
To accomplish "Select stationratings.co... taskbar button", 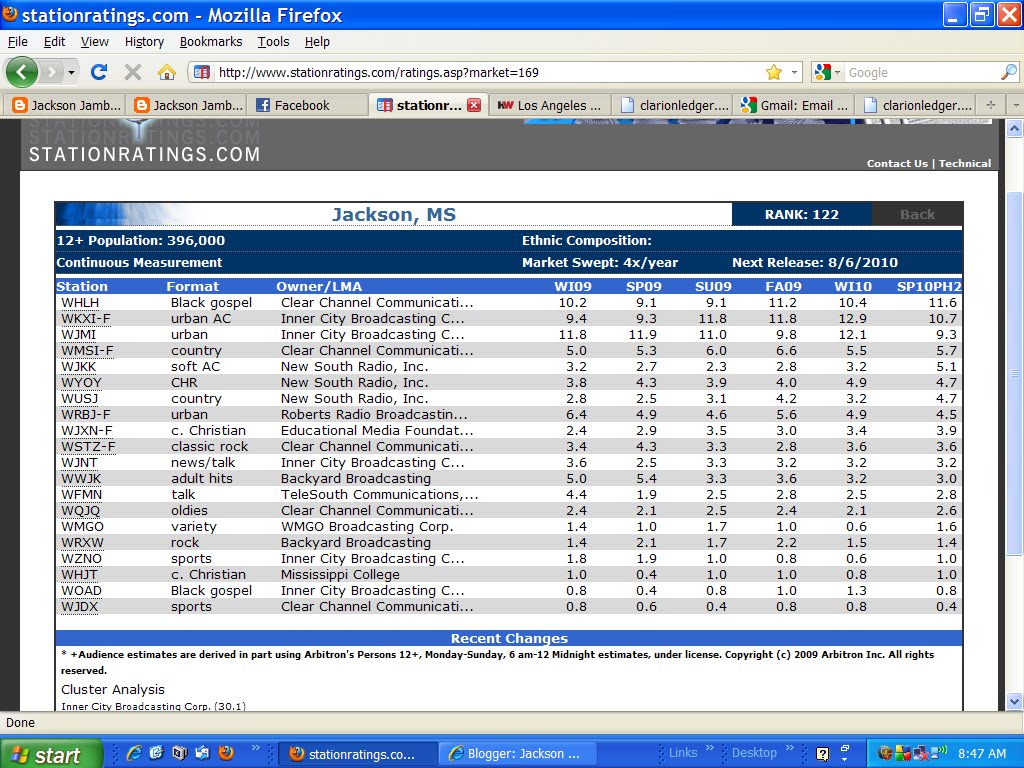I will pyautogui.click(x=356, y=754).
